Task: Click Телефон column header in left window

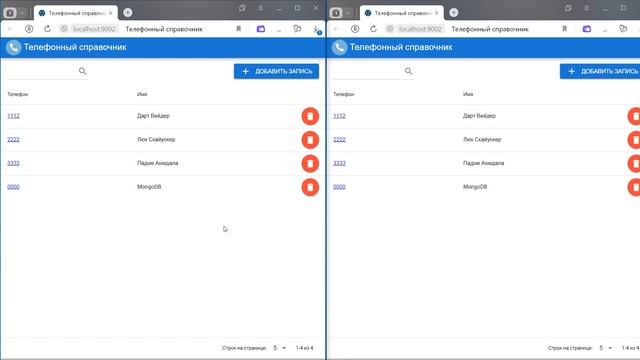Action: coord(18,94)
